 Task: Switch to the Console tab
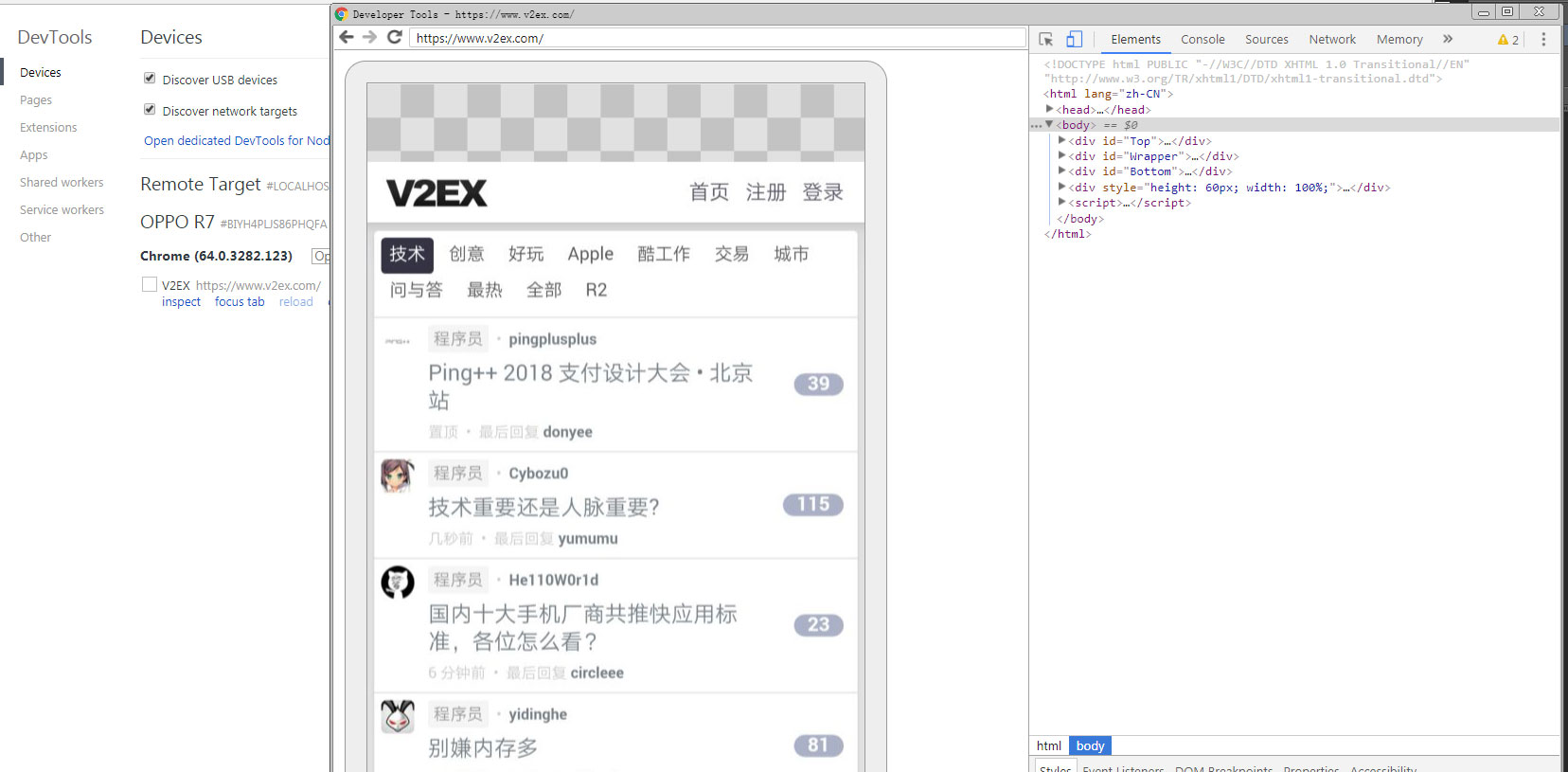pyautogui.click(x=1203, y=40)
